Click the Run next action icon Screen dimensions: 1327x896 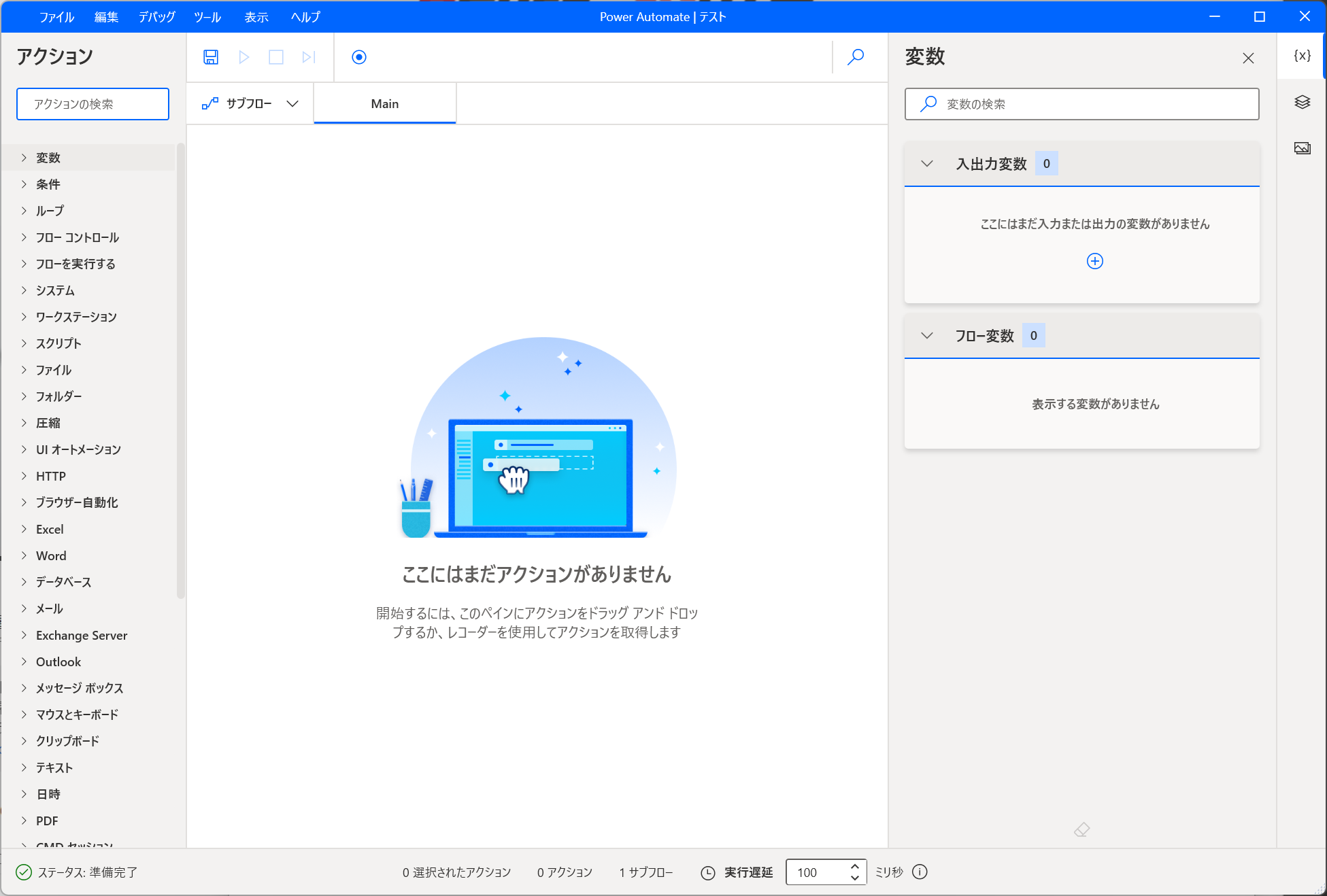pos(309,57)
